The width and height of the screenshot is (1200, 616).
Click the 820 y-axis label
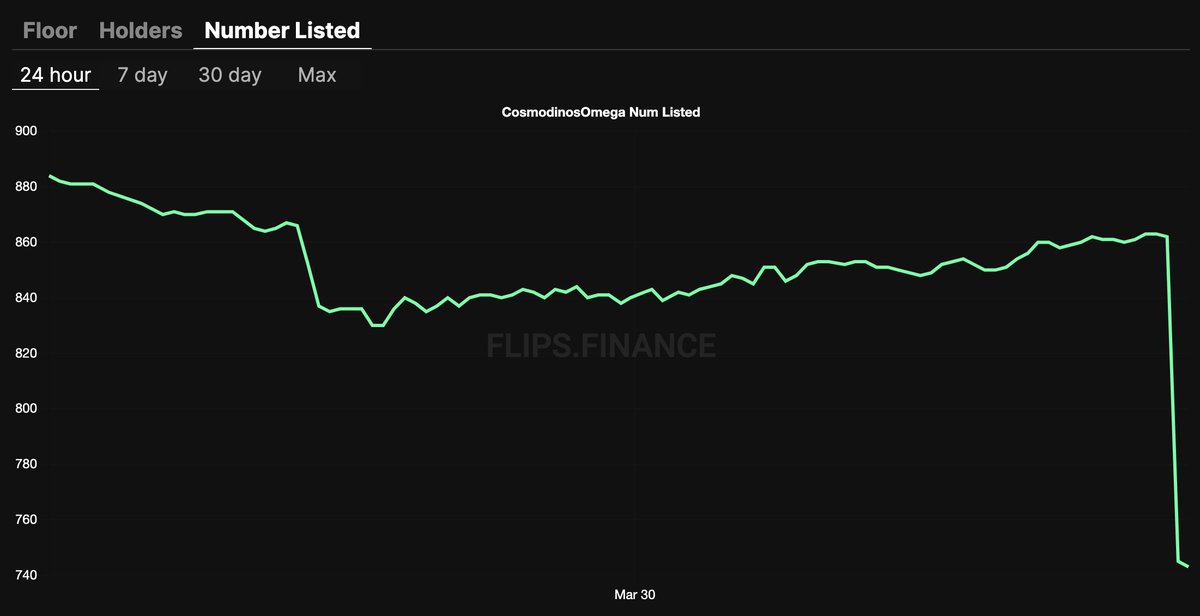(26, 353)
